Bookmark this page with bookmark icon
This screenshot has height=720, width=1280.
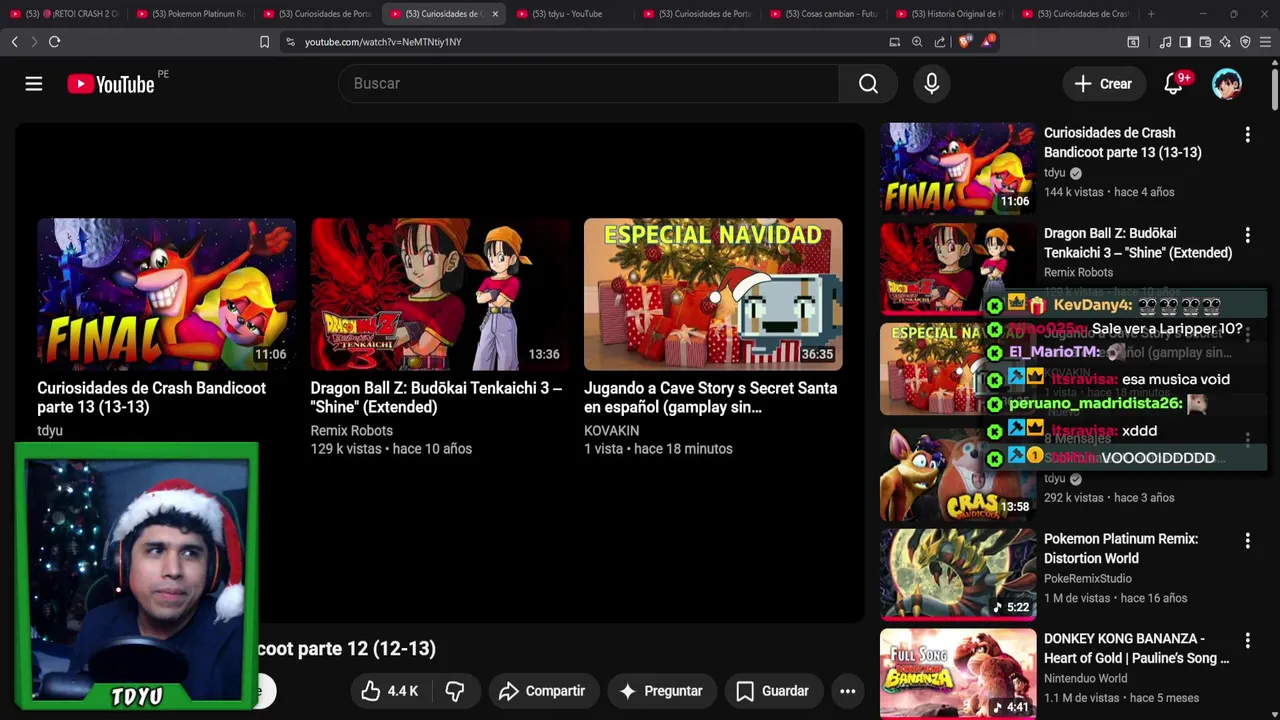pos(264,42)
